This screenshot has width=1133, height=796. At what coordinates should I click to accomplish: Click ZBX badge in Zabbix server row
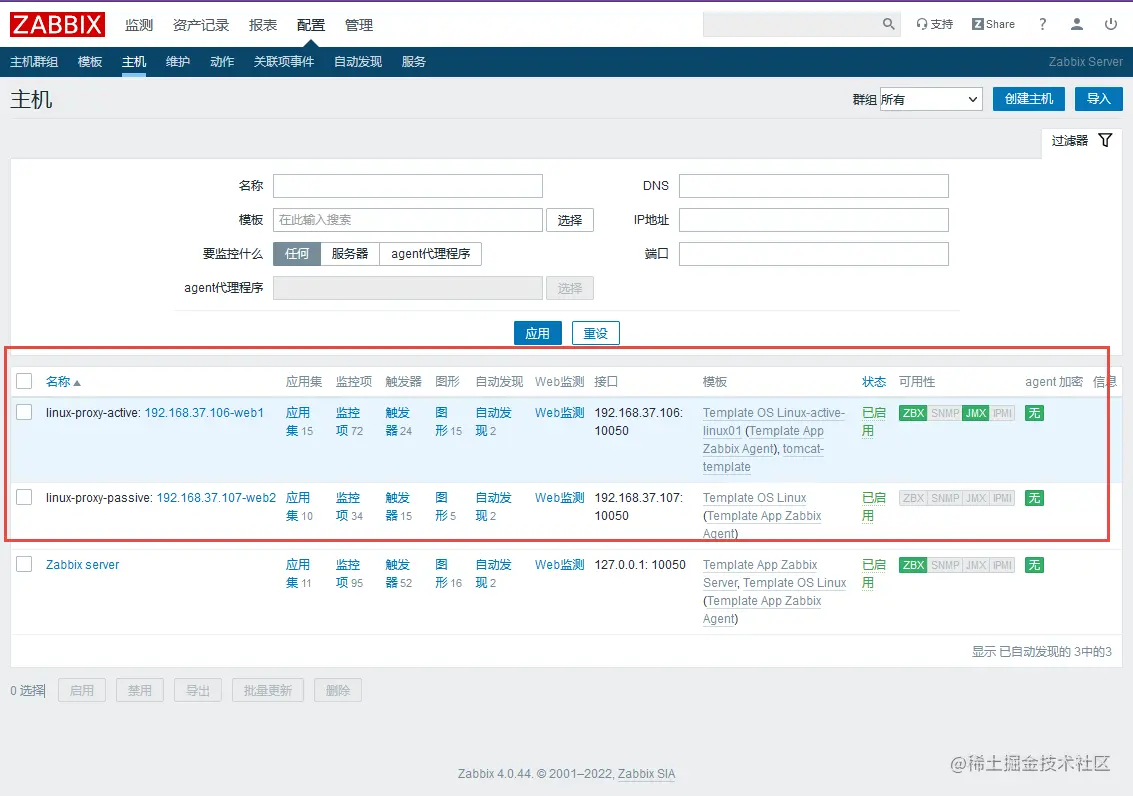tap(913, 565)
